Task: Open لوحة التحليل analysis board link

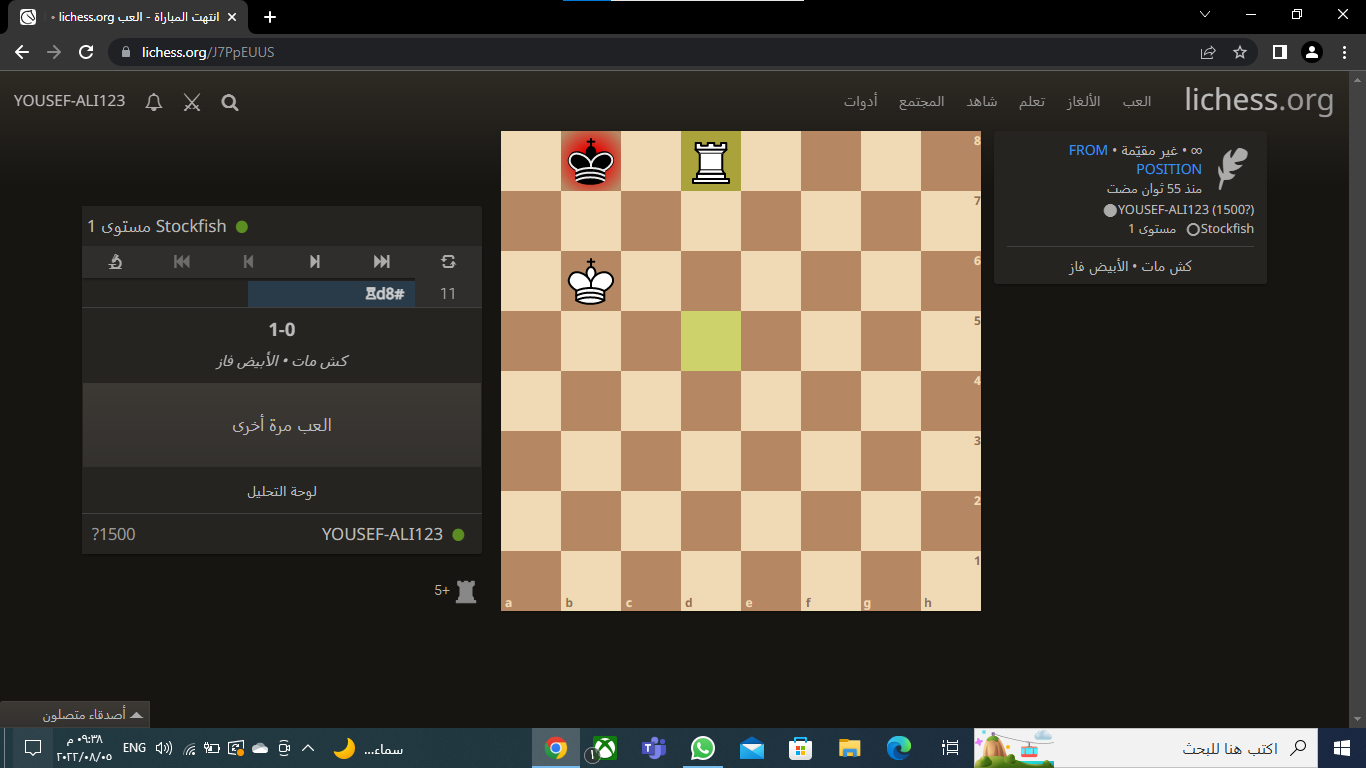Action: pyautogui.click(x=282, y=492)
